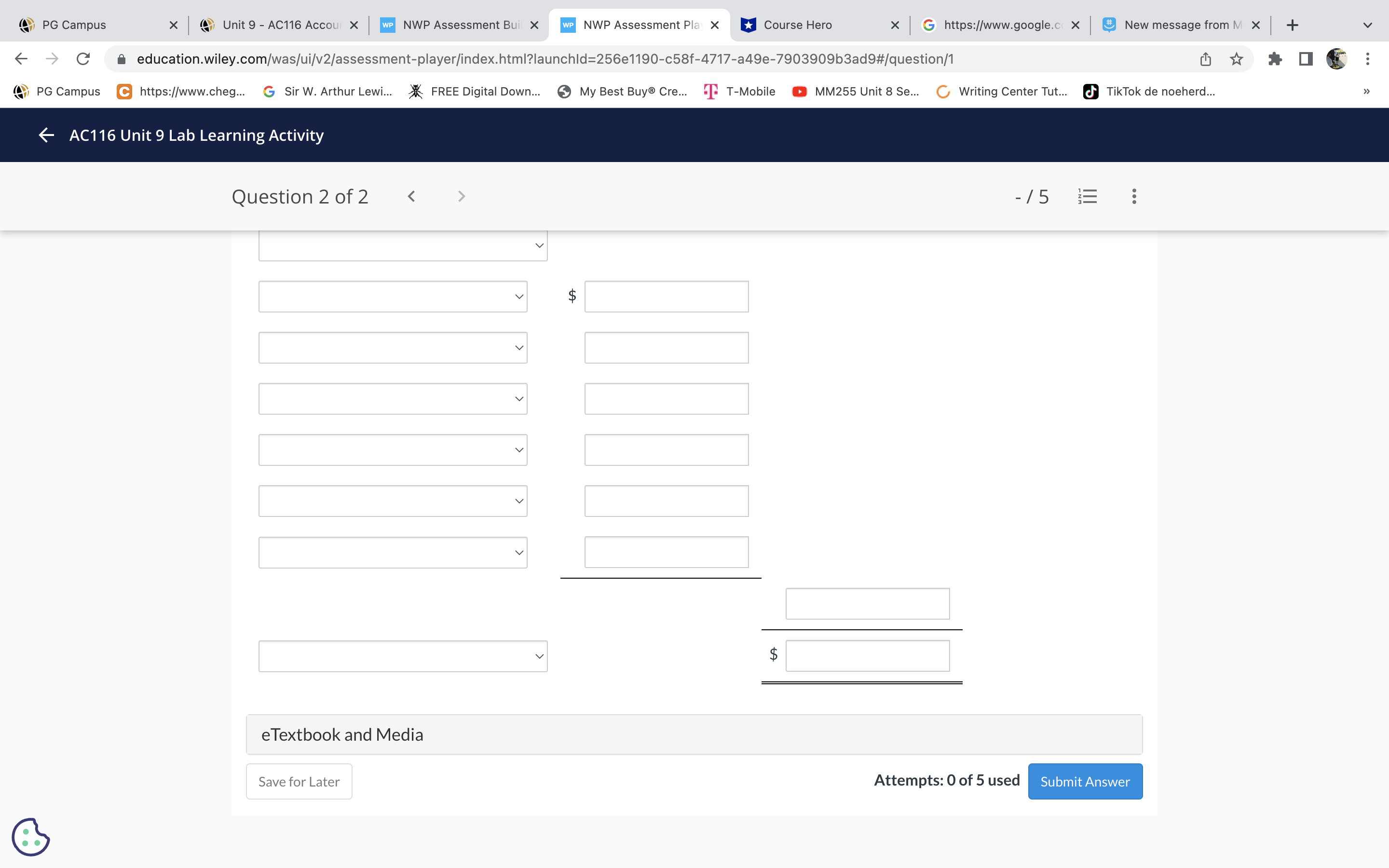Open the bottom account title dropdown
Screen dimensions: 1389x868
pos(402,656)
